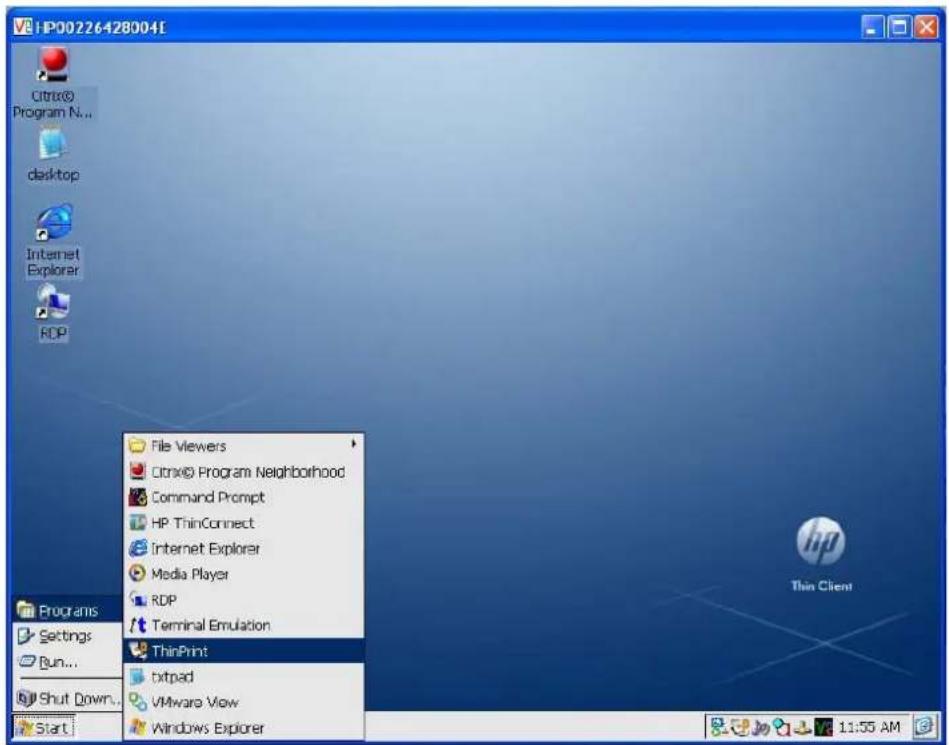Open Citrix Program Neighborhood desktop shortcut

click(x=53, y=84)
